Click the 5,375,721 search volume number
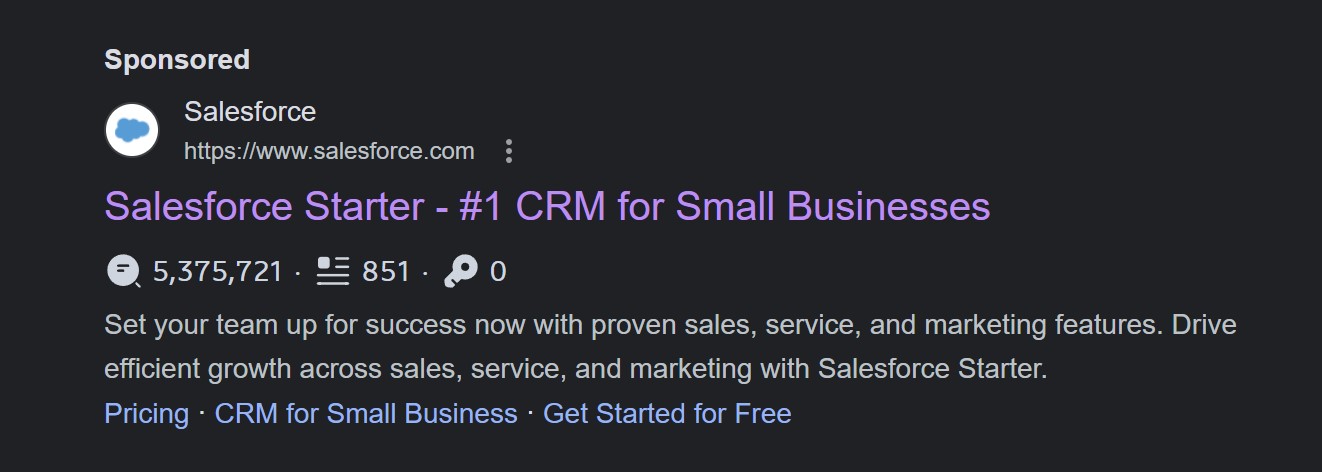Viewport: 1322px width, 472px height. (x=218, y=271)
